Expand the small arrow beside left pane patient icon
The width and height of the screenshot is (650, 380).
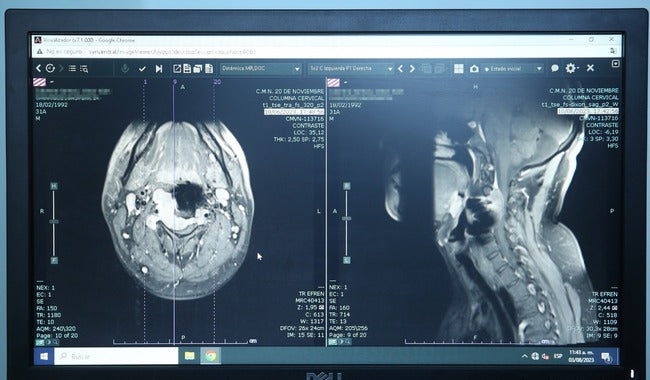(51, 82)
